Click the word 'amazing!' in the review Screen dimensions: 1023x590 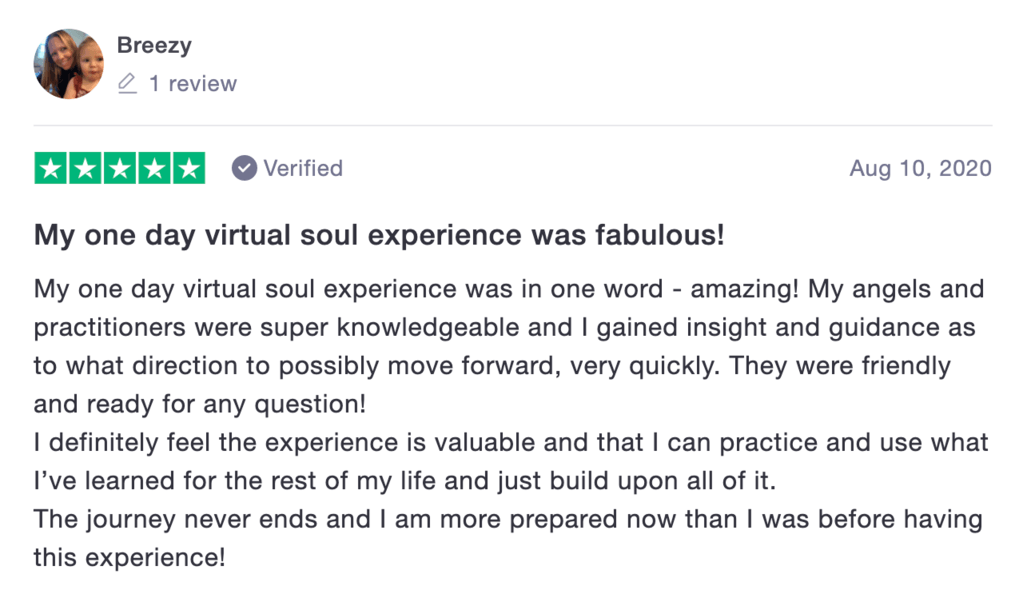click(744, 289)
